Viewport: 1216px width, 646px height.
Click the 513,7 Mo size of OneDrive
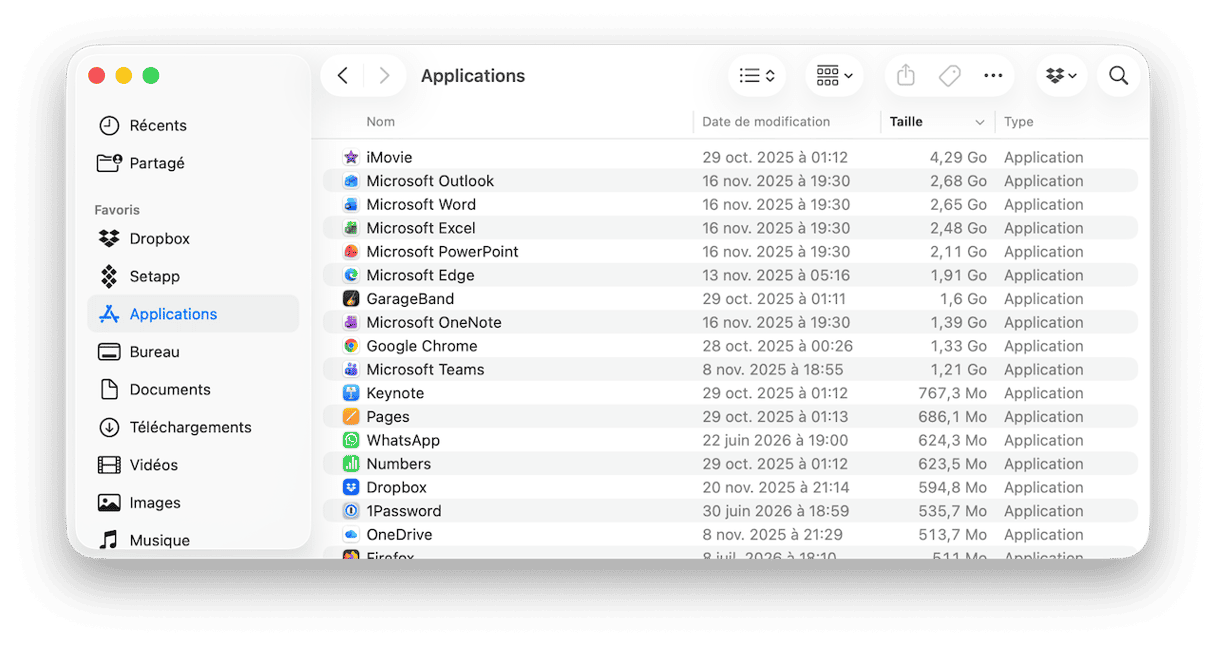point(953,535)
